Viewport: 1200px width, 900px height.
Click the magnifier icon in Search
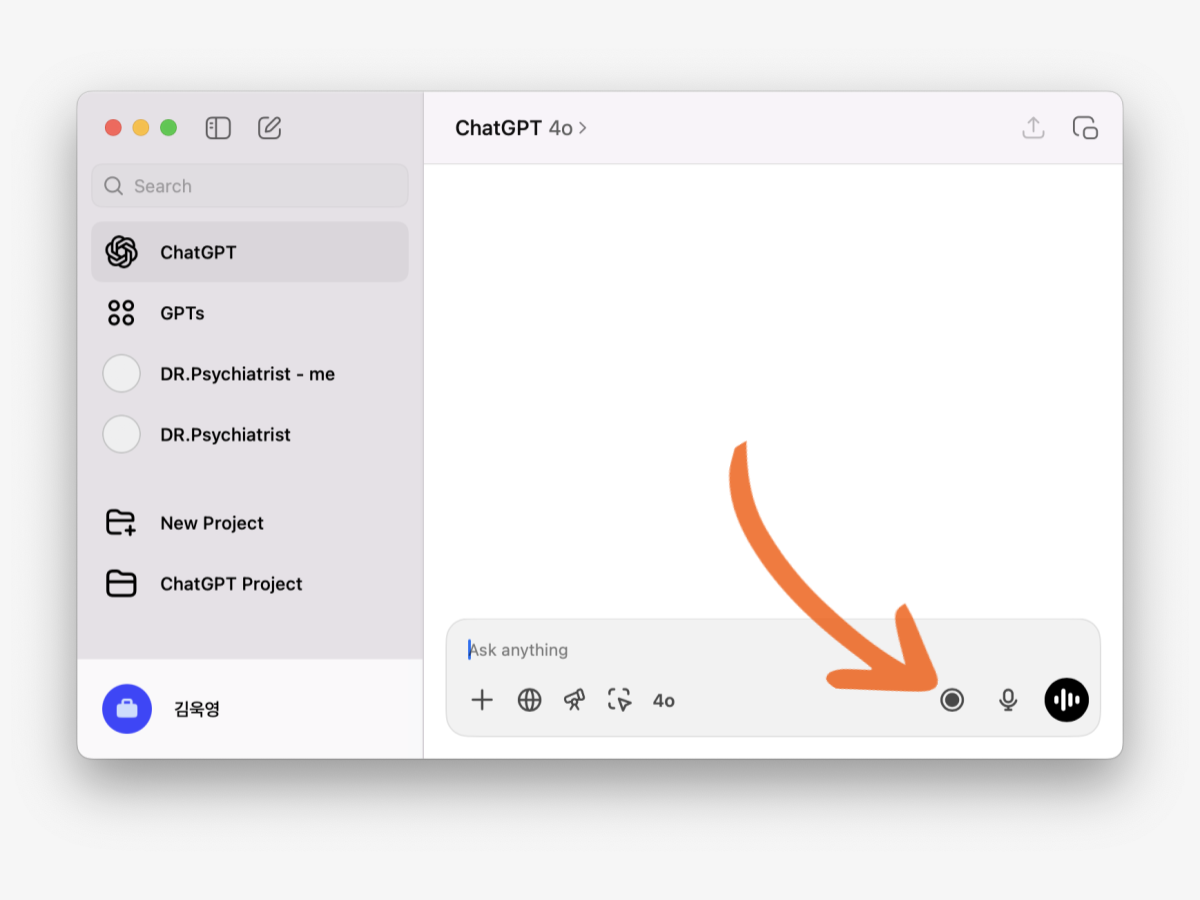tap(114, 186)
